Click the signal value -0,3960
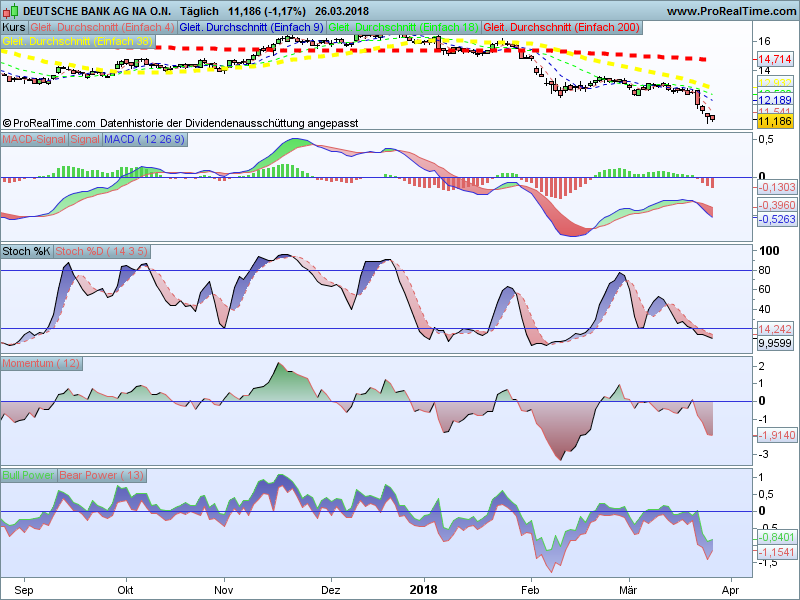The image size is (800, 600). [777, 205]
